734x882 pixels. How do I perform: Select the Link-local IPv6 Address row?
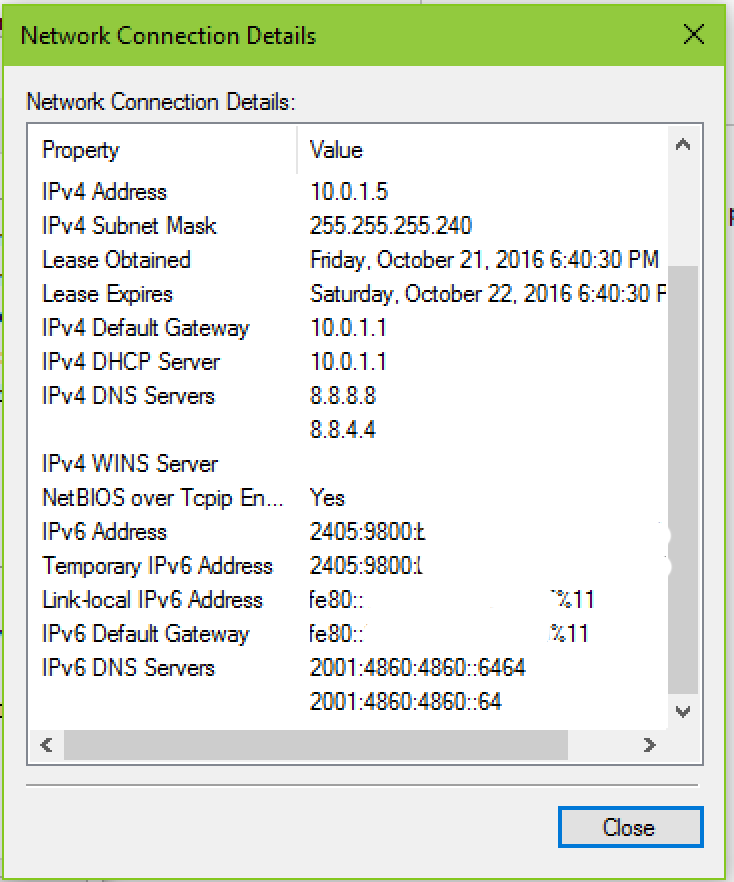click(x=349, y=600)
